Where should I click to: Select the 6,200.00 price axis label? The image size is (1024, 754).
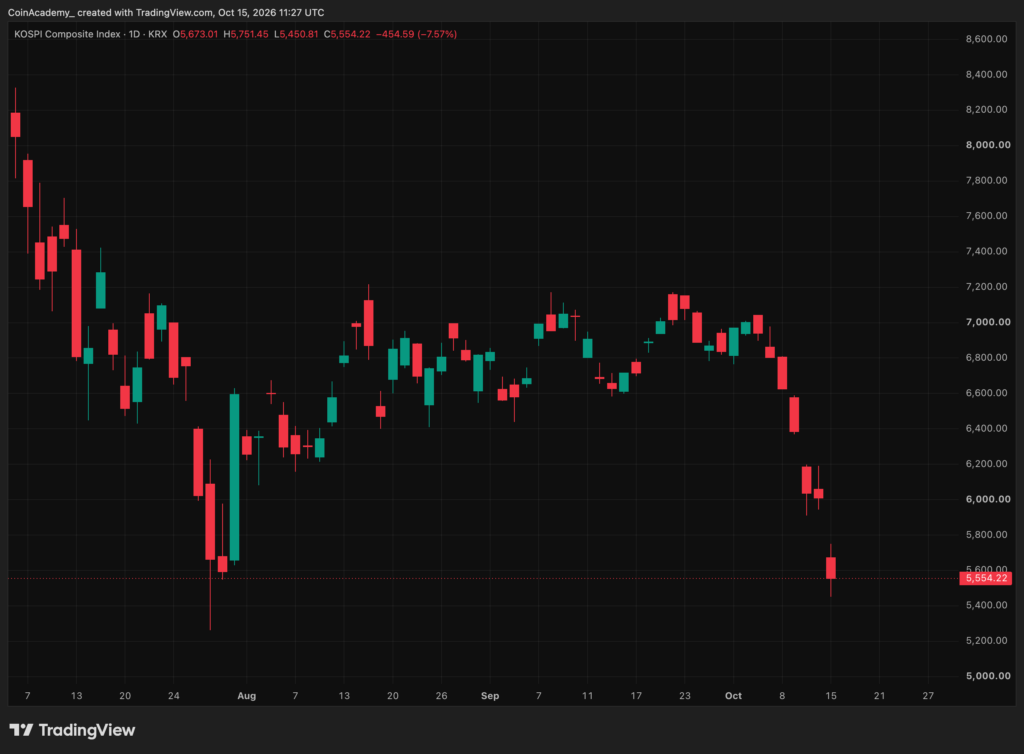986,463
